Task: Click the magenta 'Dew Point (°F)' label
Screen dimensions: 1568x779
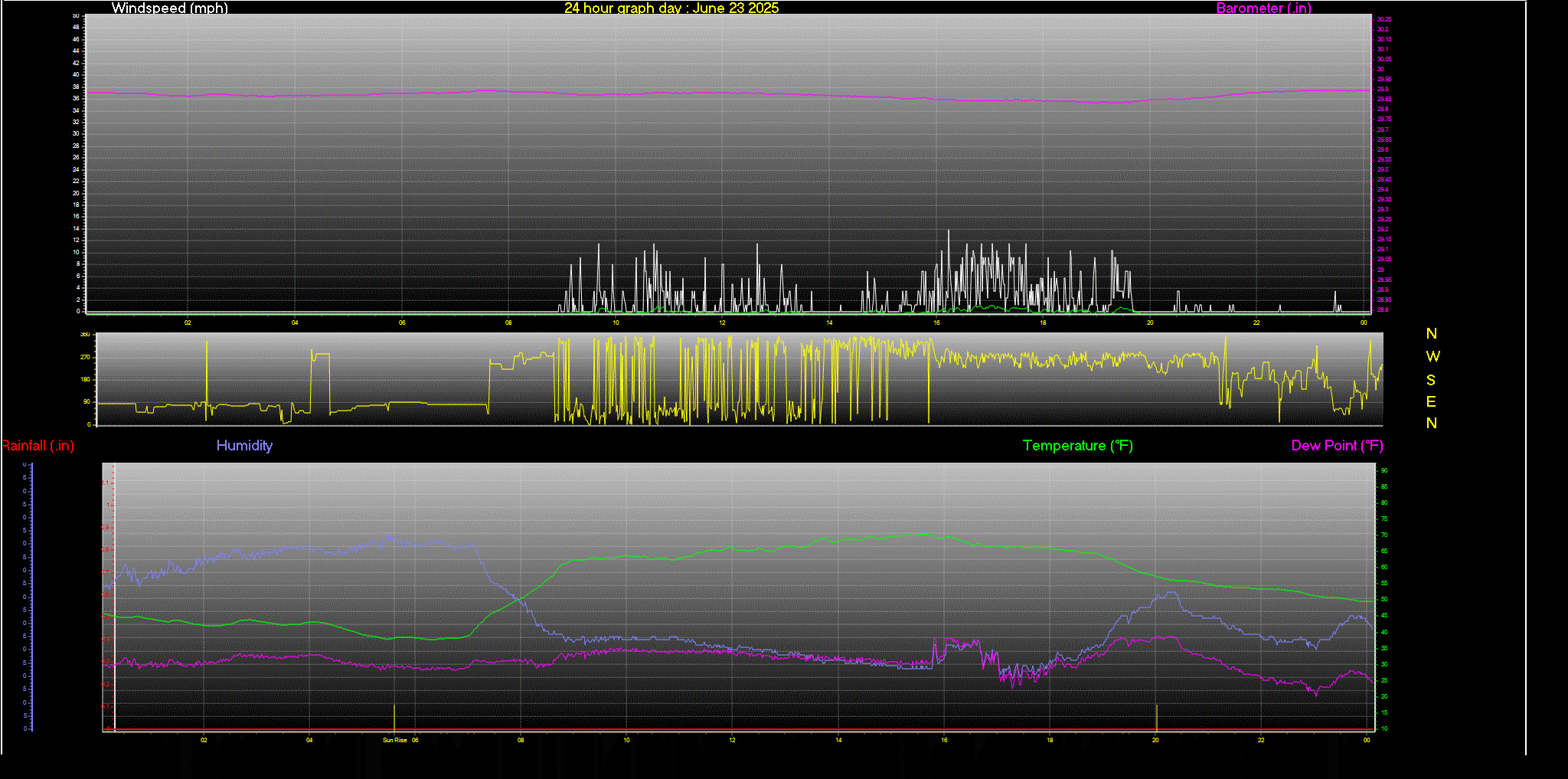Action: tap(1338, 445)
